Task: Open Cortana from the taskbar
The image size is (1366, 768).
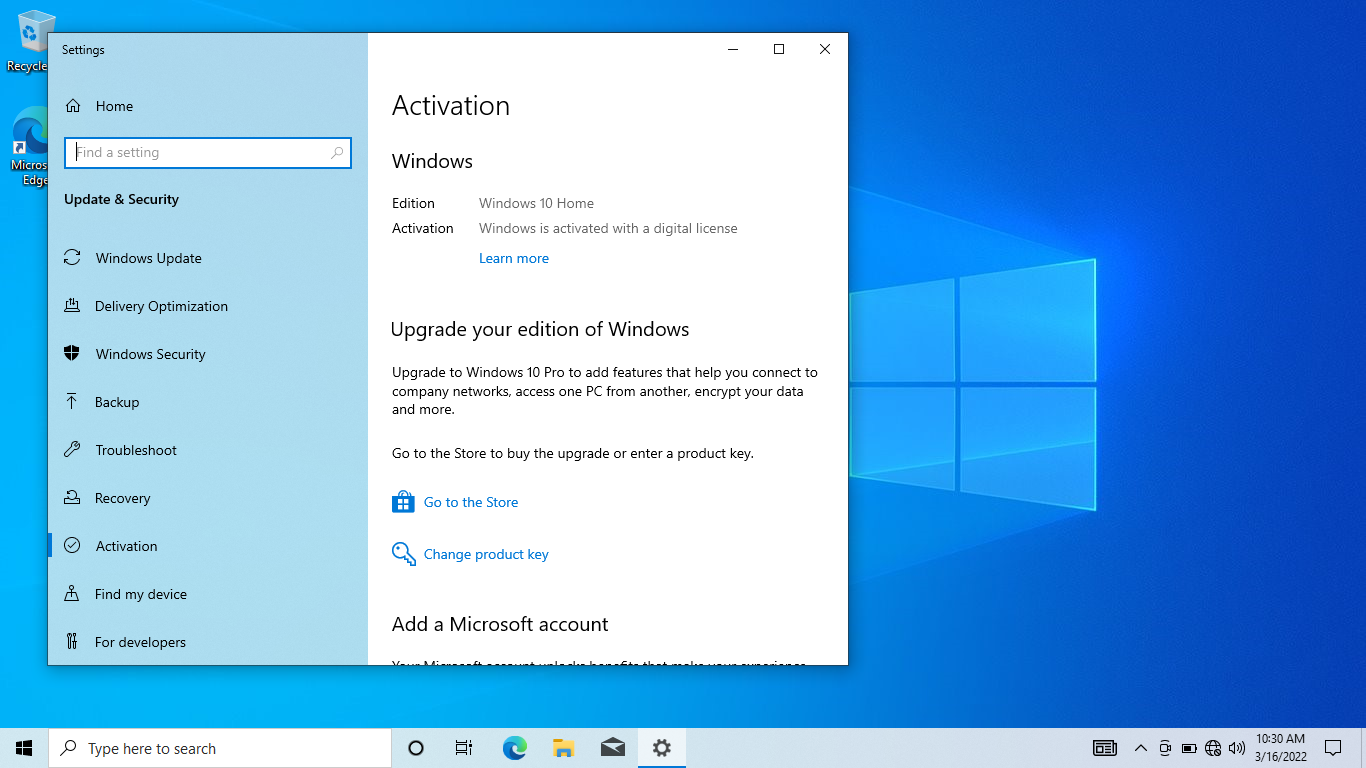Action: click(x=416, y=748)
